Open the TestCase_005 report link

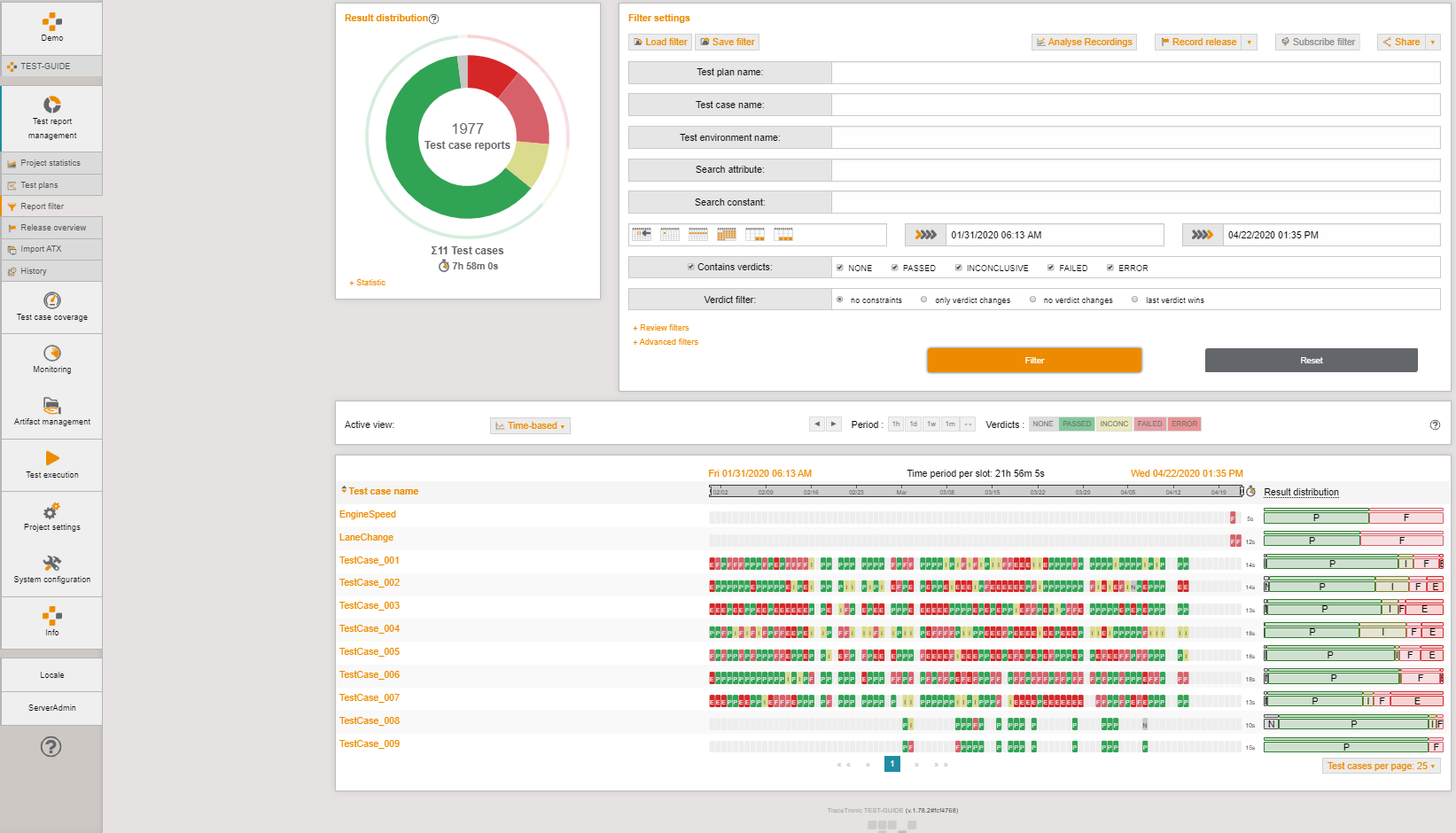coord(370,651)
